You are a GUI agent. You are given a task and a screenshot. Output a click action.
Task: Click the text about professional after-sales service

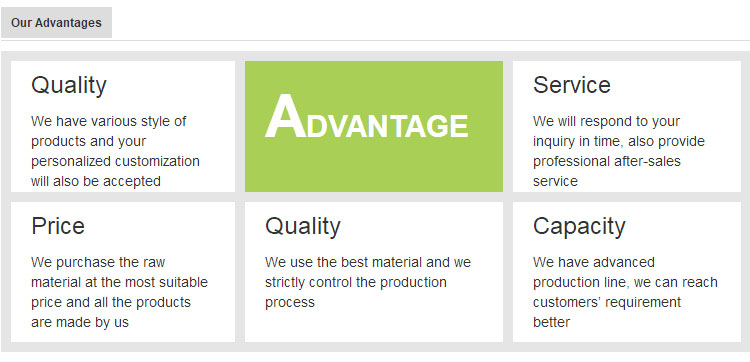pos(619,151)
